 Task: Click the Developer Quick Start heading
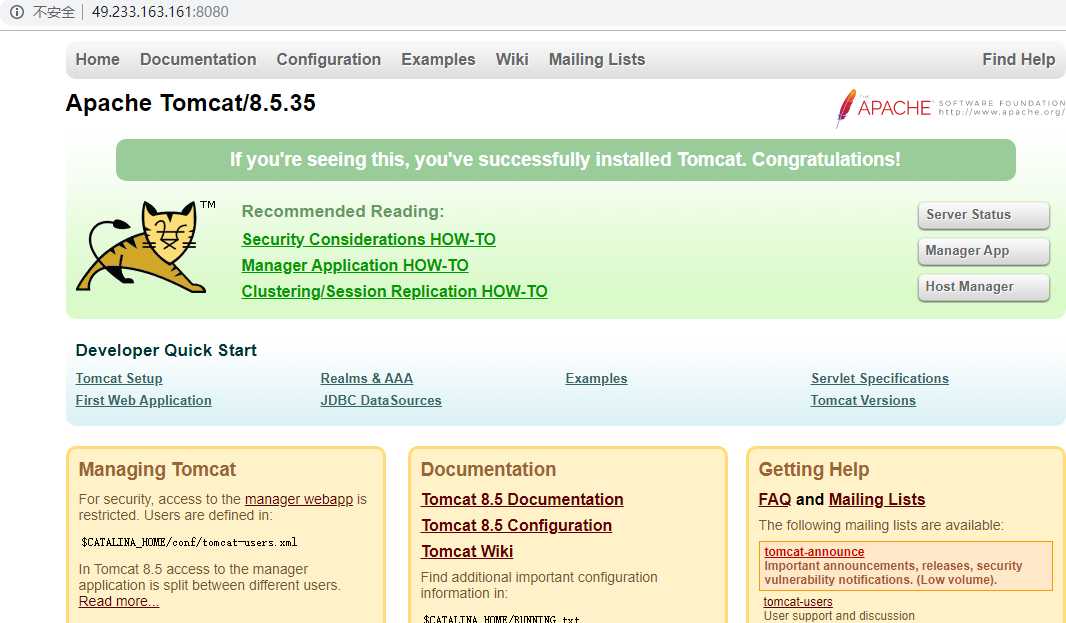tap(166, 350)
